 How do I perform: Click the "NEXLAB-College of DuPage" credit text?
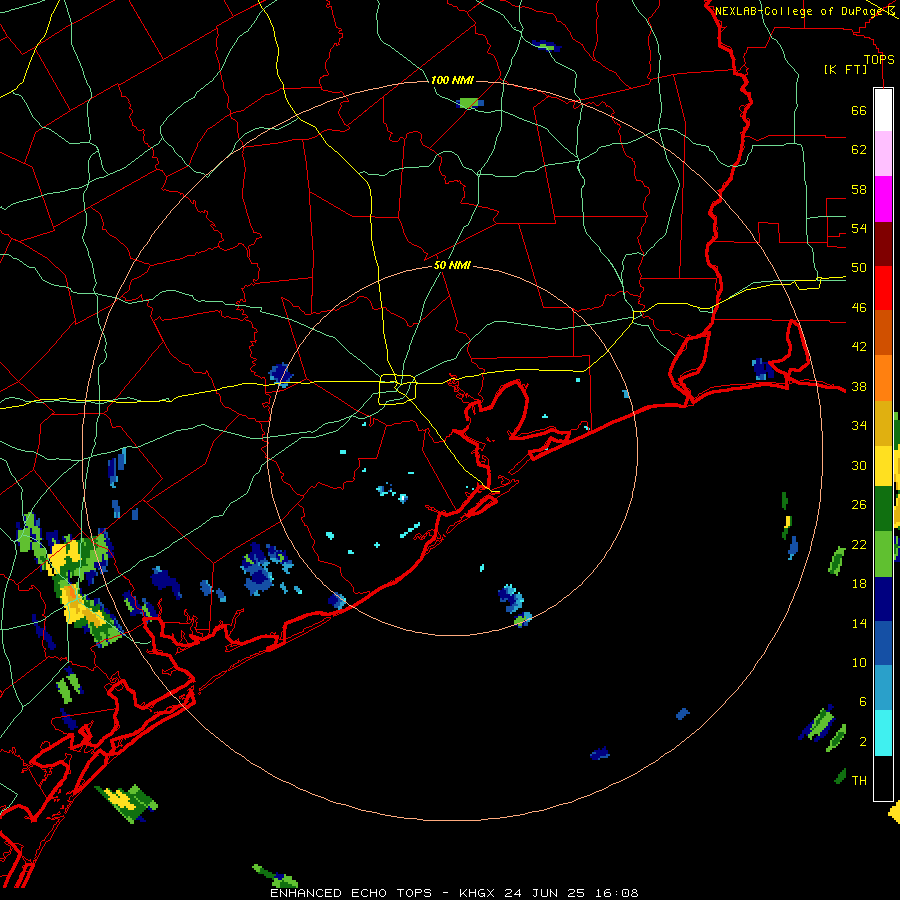[x=798, y=11]
